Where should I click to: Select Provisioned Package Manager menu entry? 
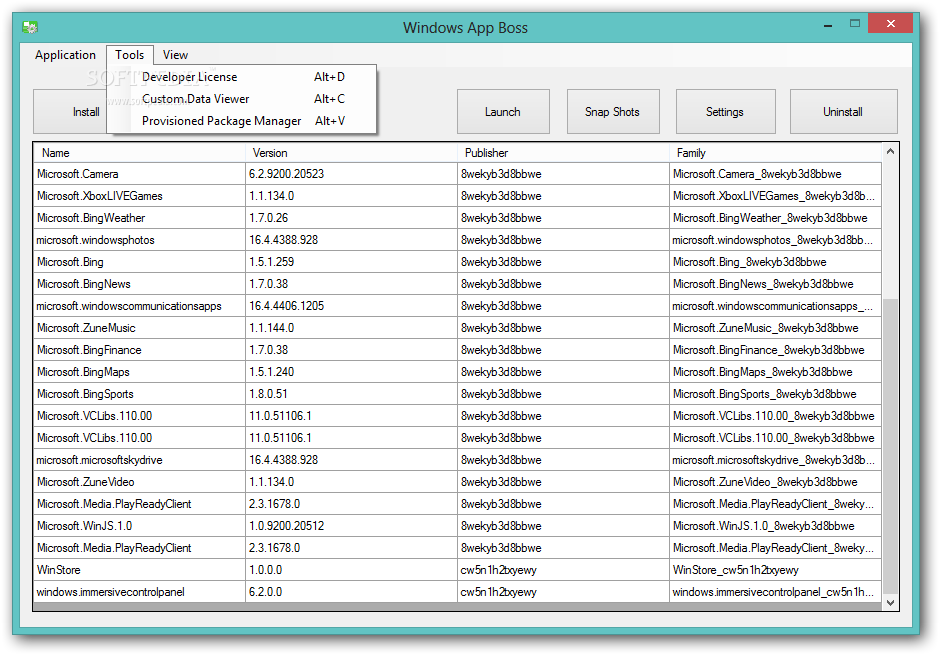(242, 120)
